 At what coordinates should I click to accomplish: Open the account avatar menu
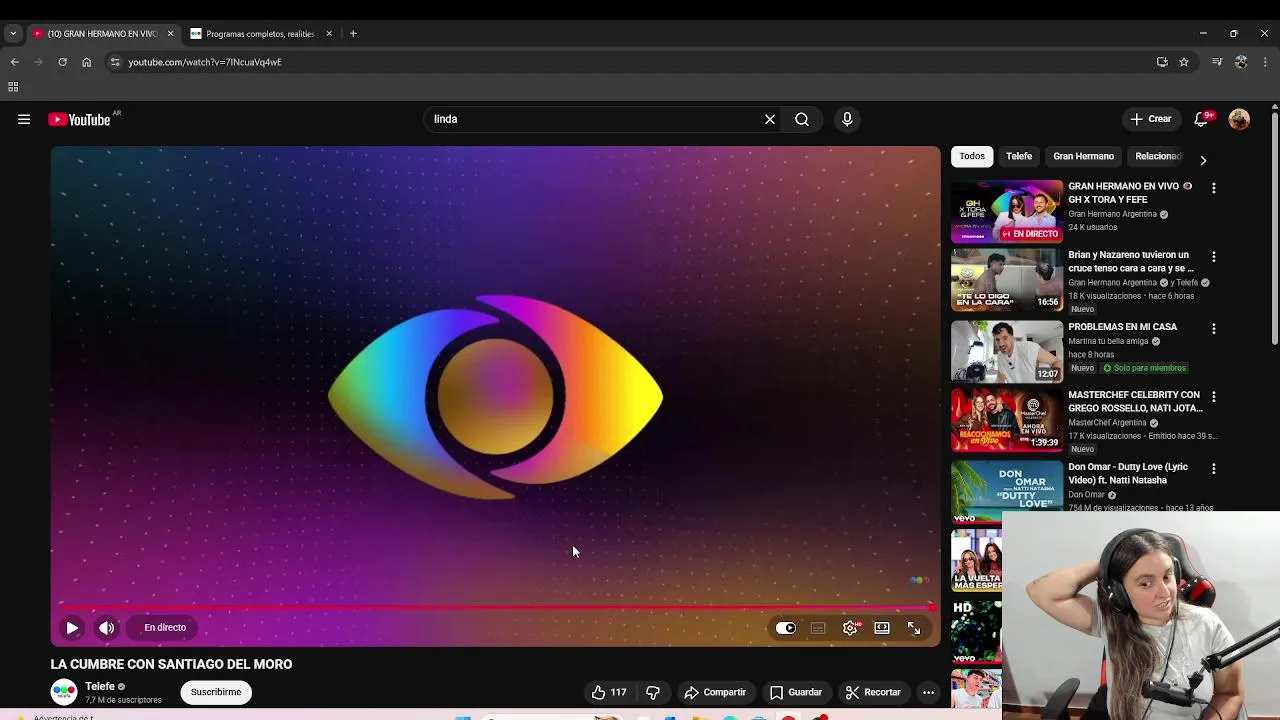pos(1239,119)
